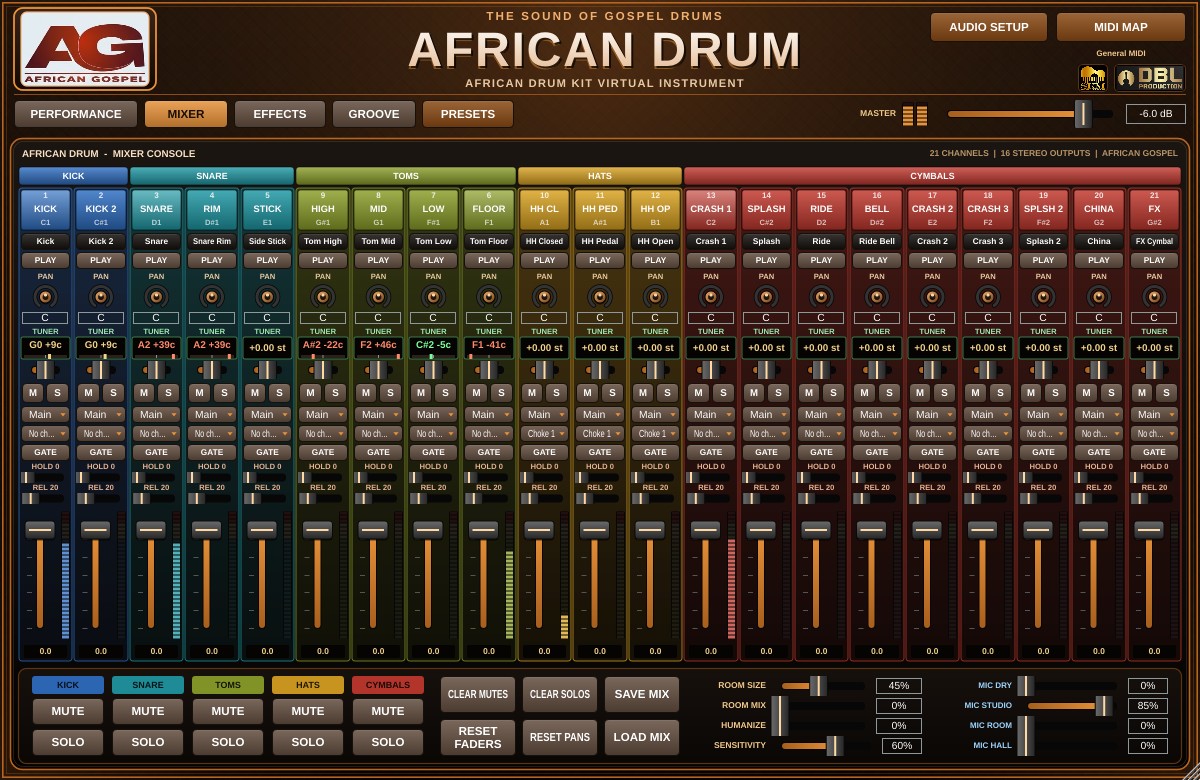
Task: Solo the CRASH 1 channel
Action: [723, 393]
